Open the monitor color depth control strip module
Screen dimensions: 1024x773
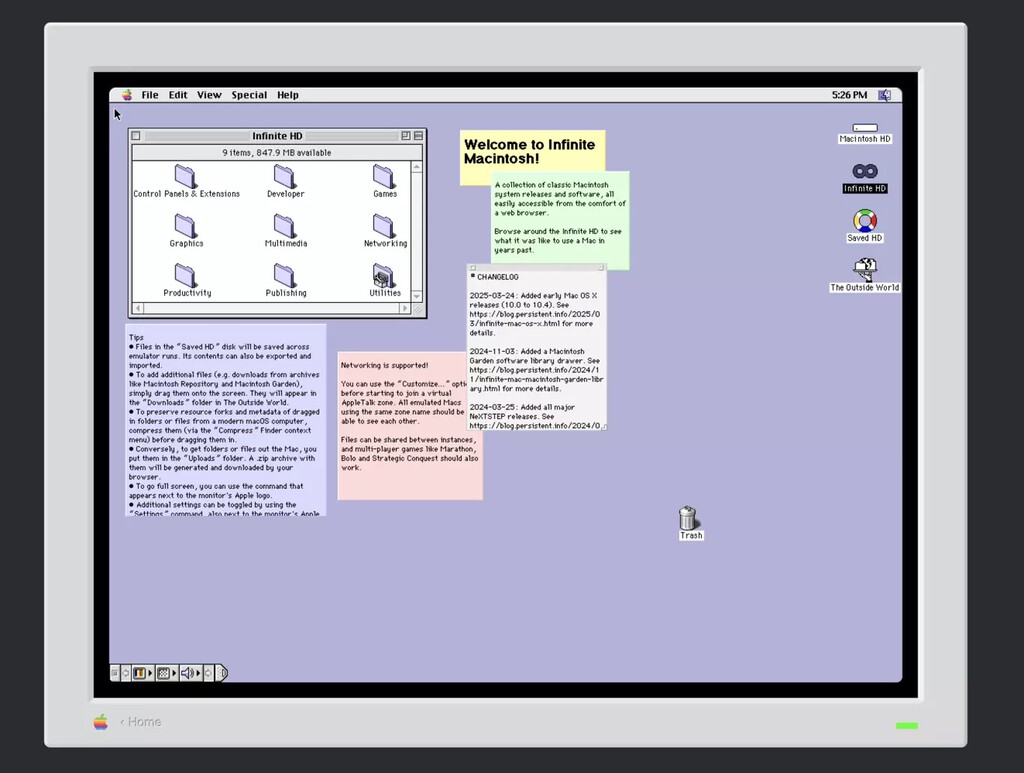tap(140, 673)
